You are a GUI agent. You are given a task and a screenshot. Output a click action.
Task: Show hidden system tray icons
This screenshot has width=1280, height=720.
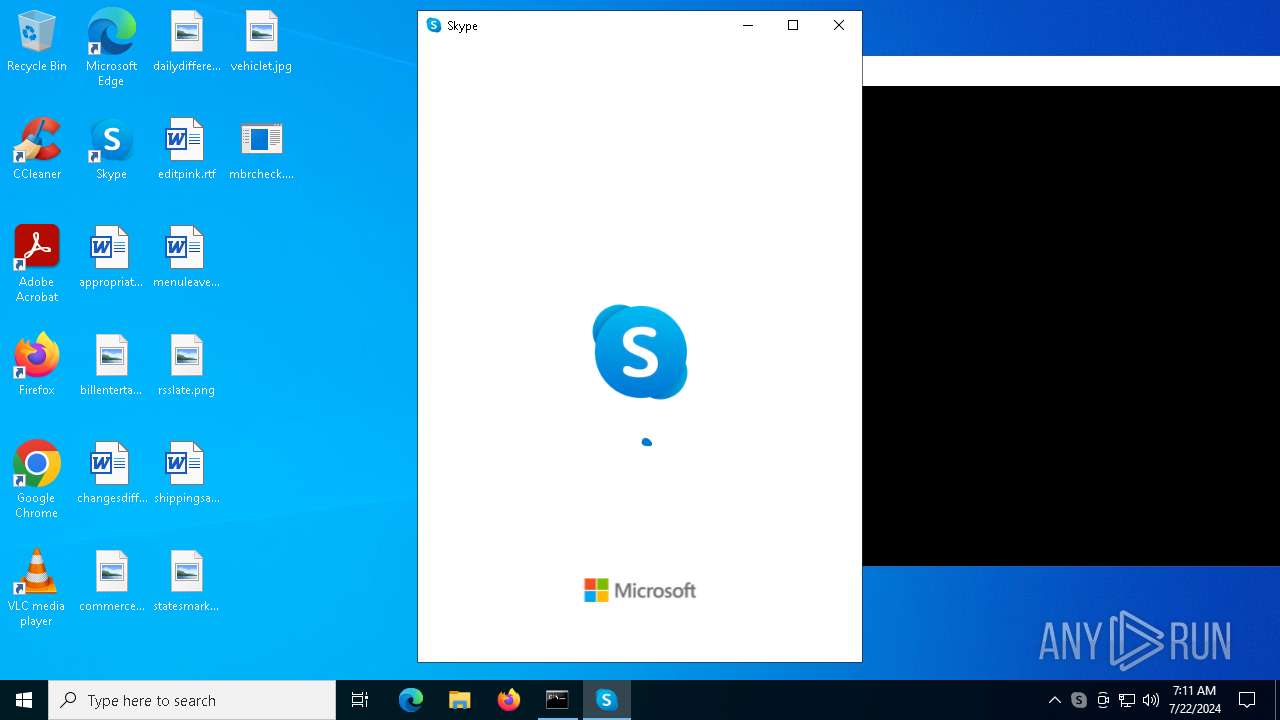[x=1055, y=700]
